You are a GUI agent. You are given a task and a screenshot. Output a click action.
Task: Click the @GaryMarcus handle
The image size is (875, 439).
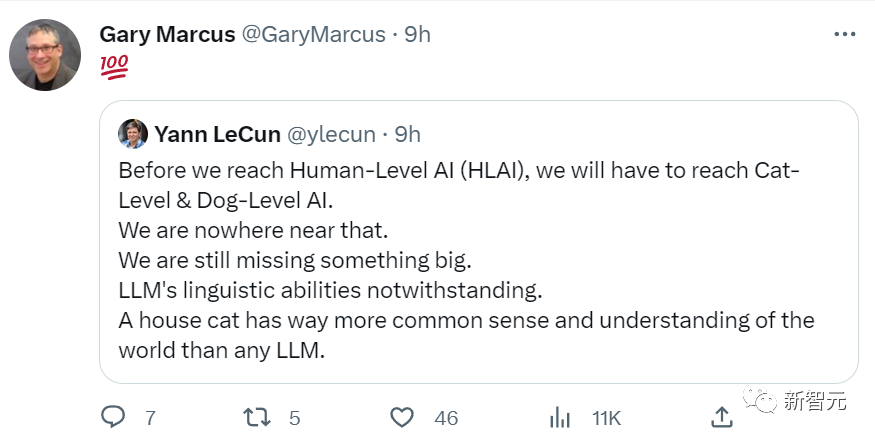click(x=314, y=34)
